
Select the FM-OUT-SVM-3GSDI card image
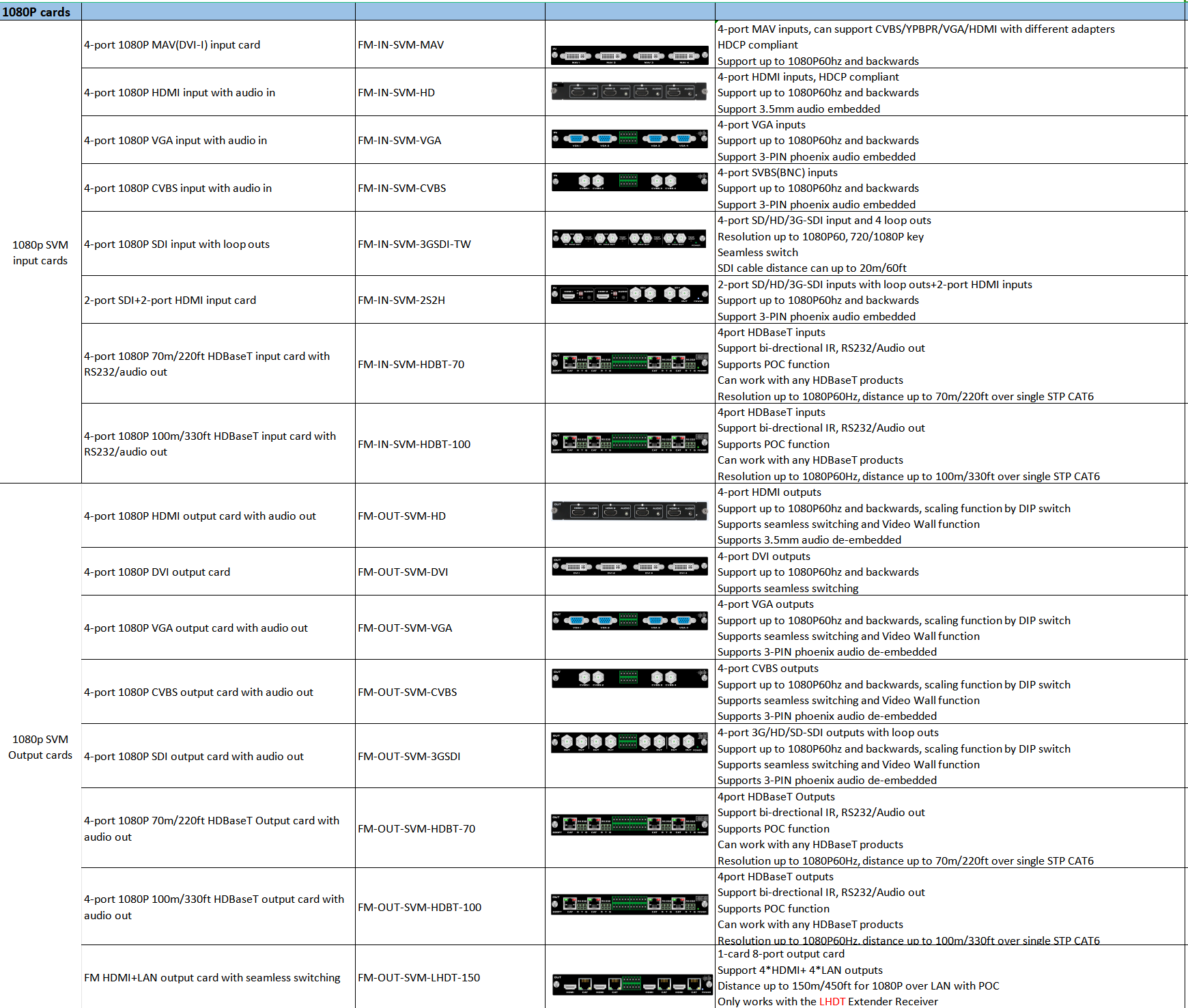[630, 742]
